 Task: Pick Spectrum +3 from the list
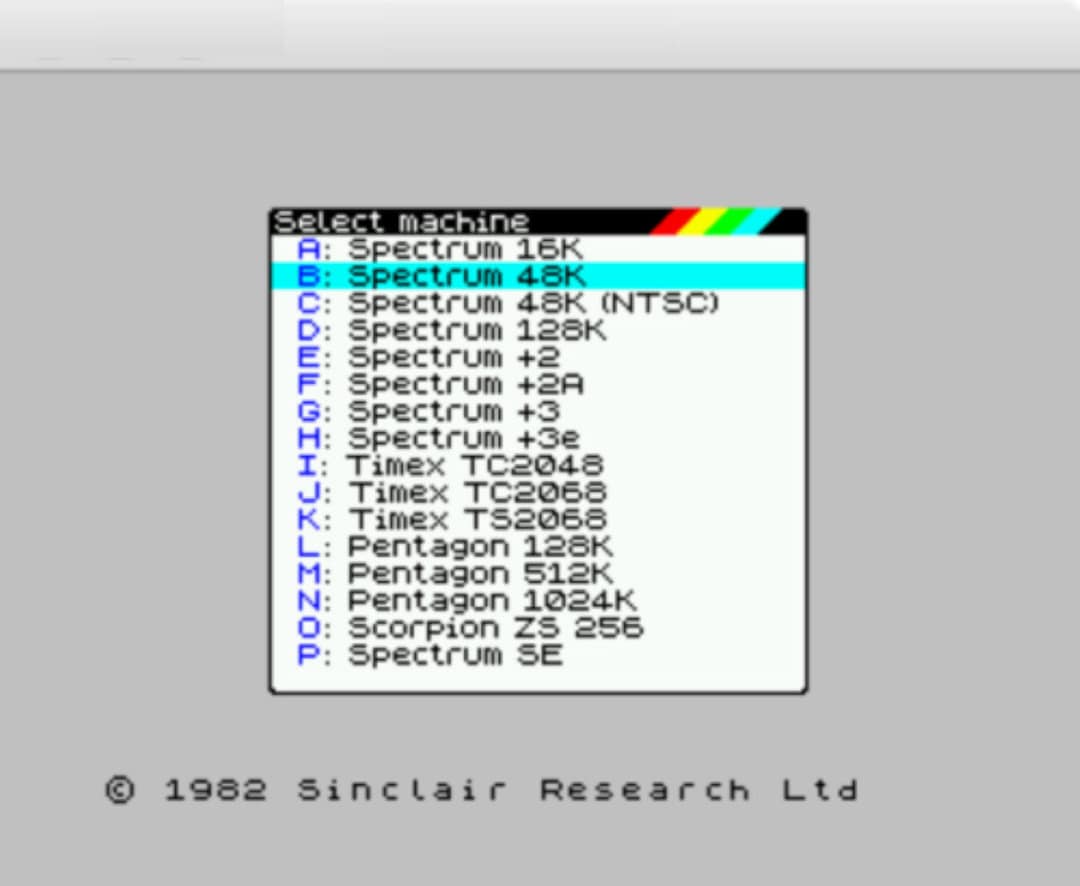coord(430,411)
